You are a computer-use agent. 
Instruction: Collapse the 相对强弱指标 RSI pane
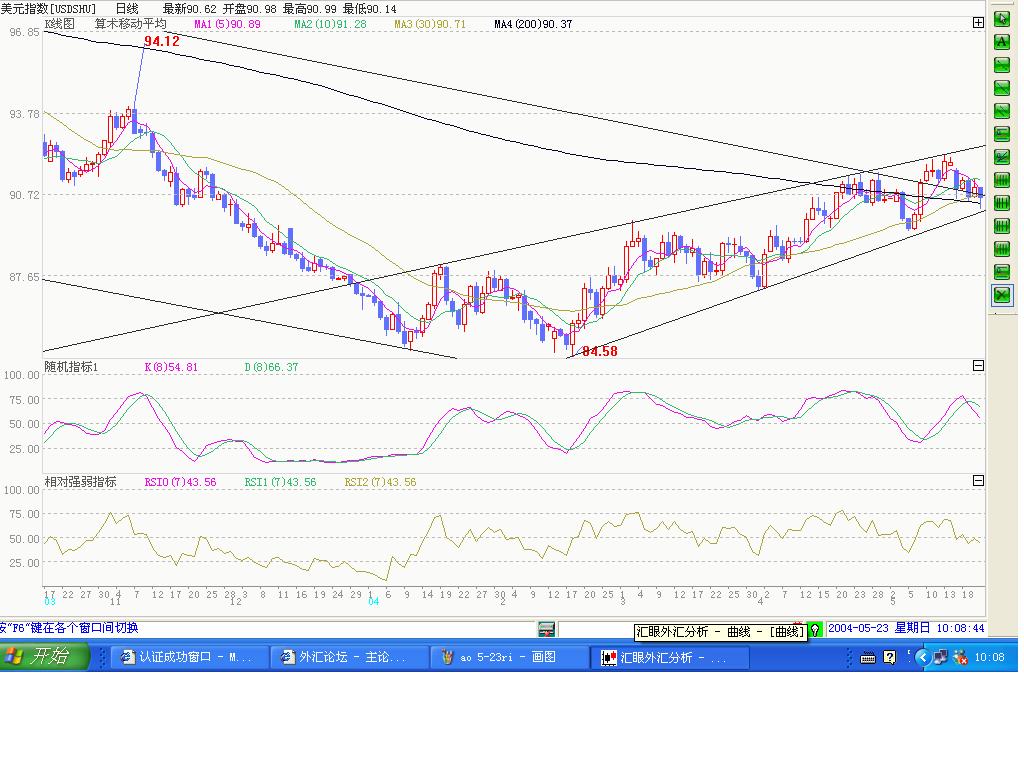click(978, 481)
